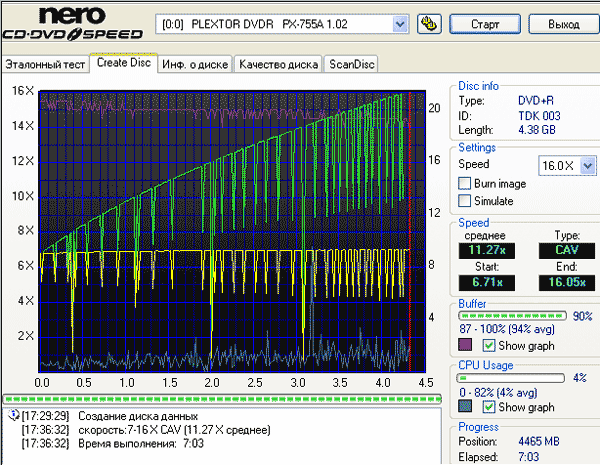Click the drive name combo box field
This screenshot has width=600, height=465.
(282, 24)
